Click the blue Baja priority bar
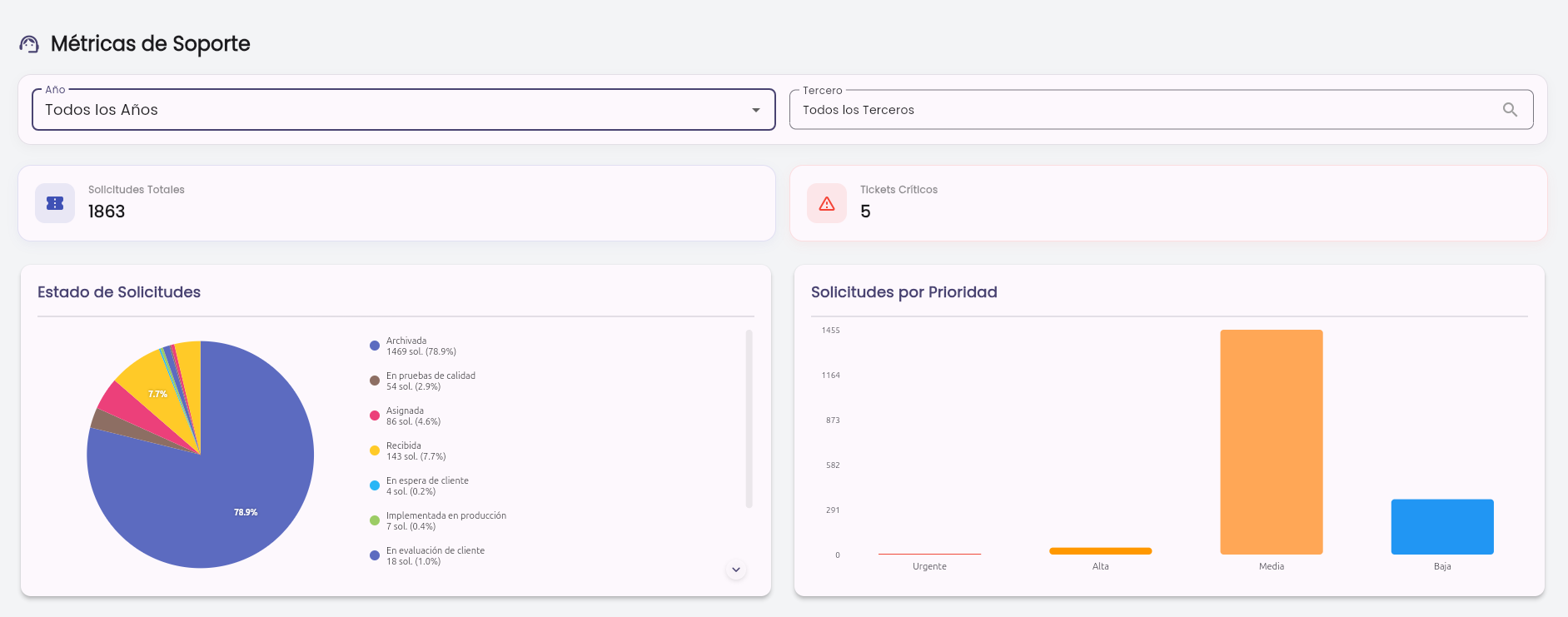1568x617 pixels. click(x=1442, y=527)
